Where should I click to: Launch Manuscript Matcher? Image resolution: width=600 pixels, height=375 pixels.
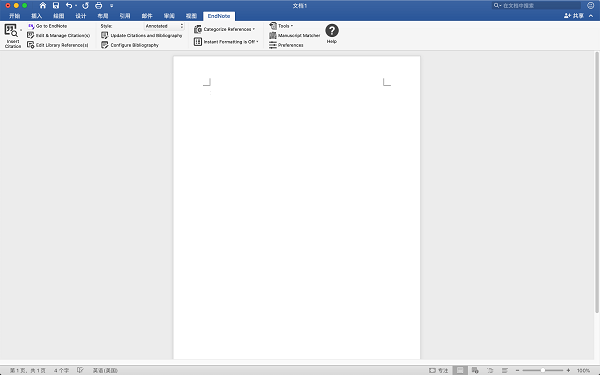pos(294,35)
